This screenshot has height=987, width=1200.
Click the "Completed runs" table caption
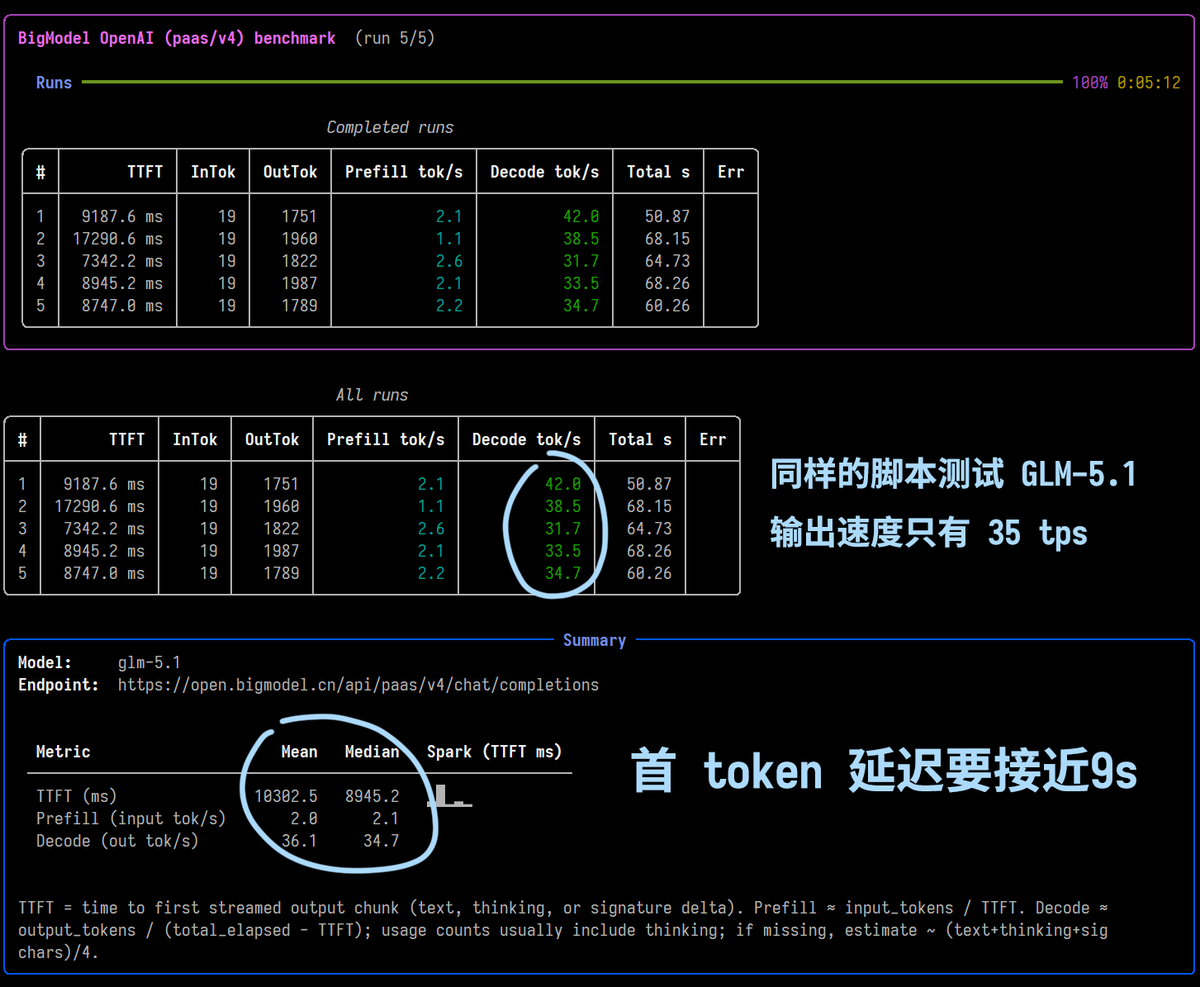click(x=390, y=127)
